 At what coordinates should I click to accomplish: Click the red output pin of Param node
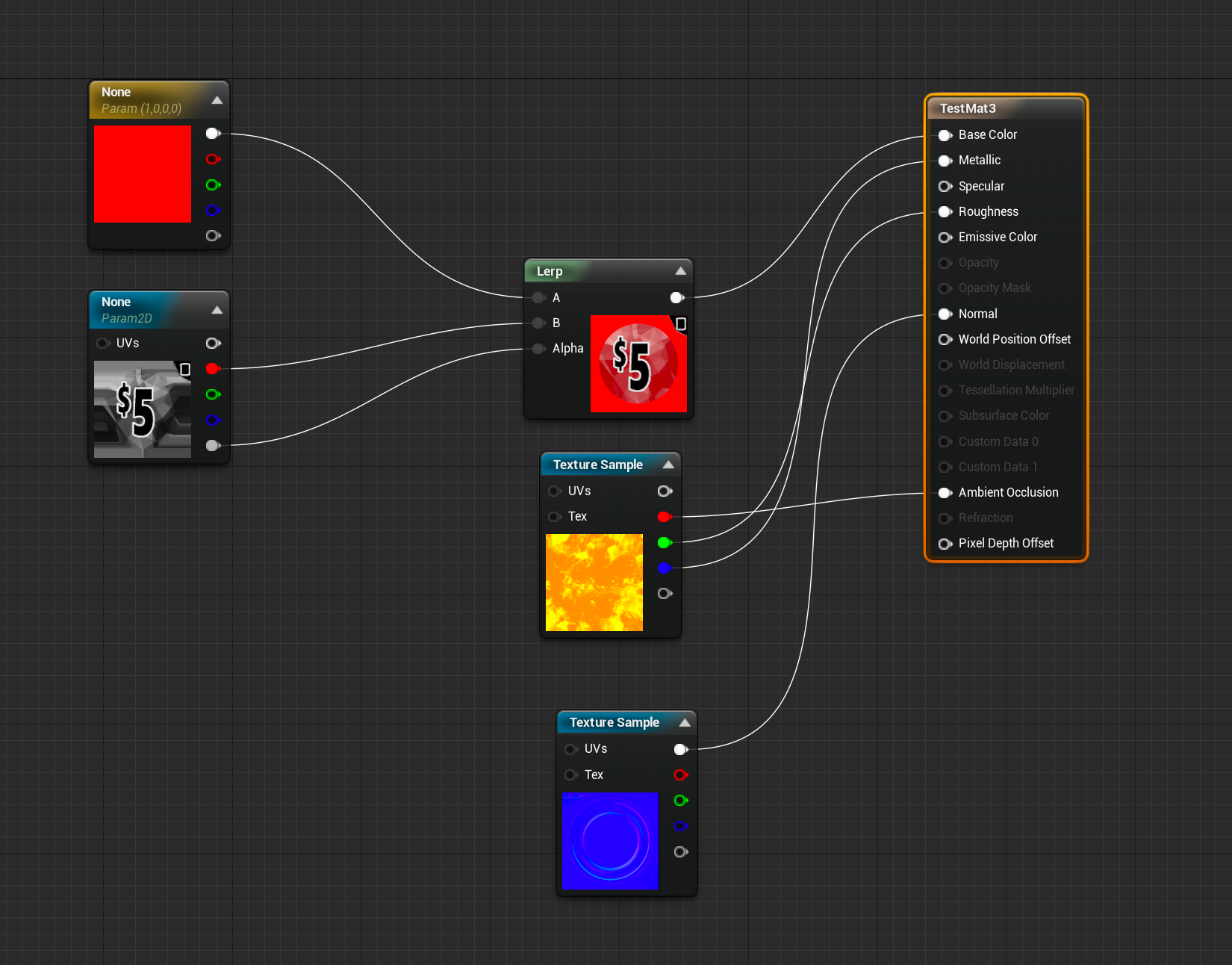click(x=213, y=159)
